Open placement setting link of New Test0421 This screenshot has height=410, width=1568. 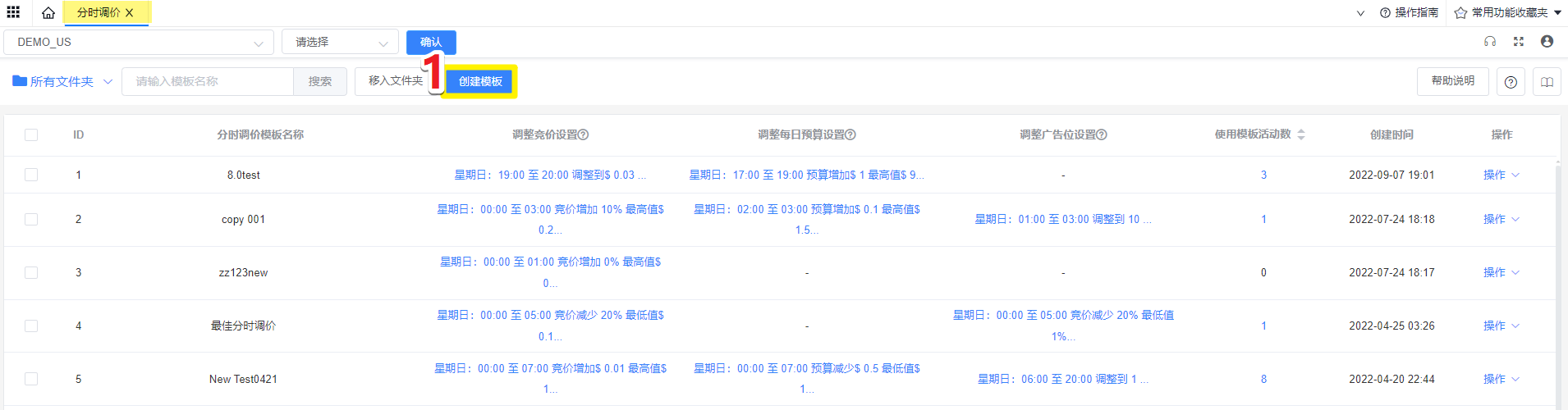coord(1063,379)
